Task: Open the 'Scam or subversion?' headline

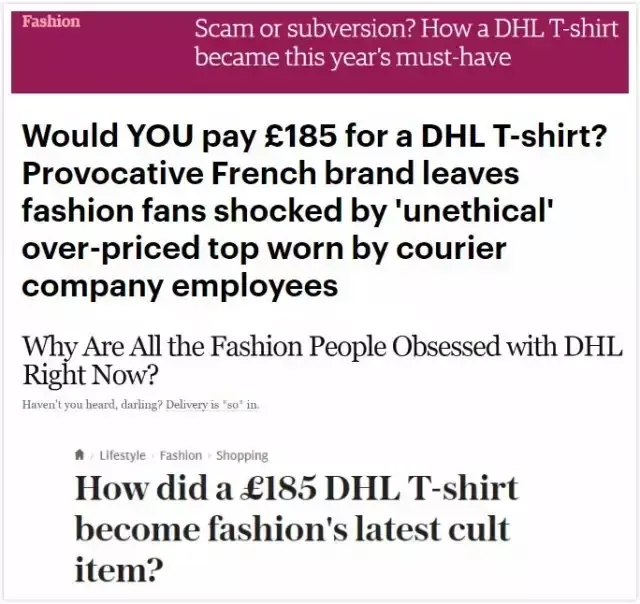Action: 406,42
